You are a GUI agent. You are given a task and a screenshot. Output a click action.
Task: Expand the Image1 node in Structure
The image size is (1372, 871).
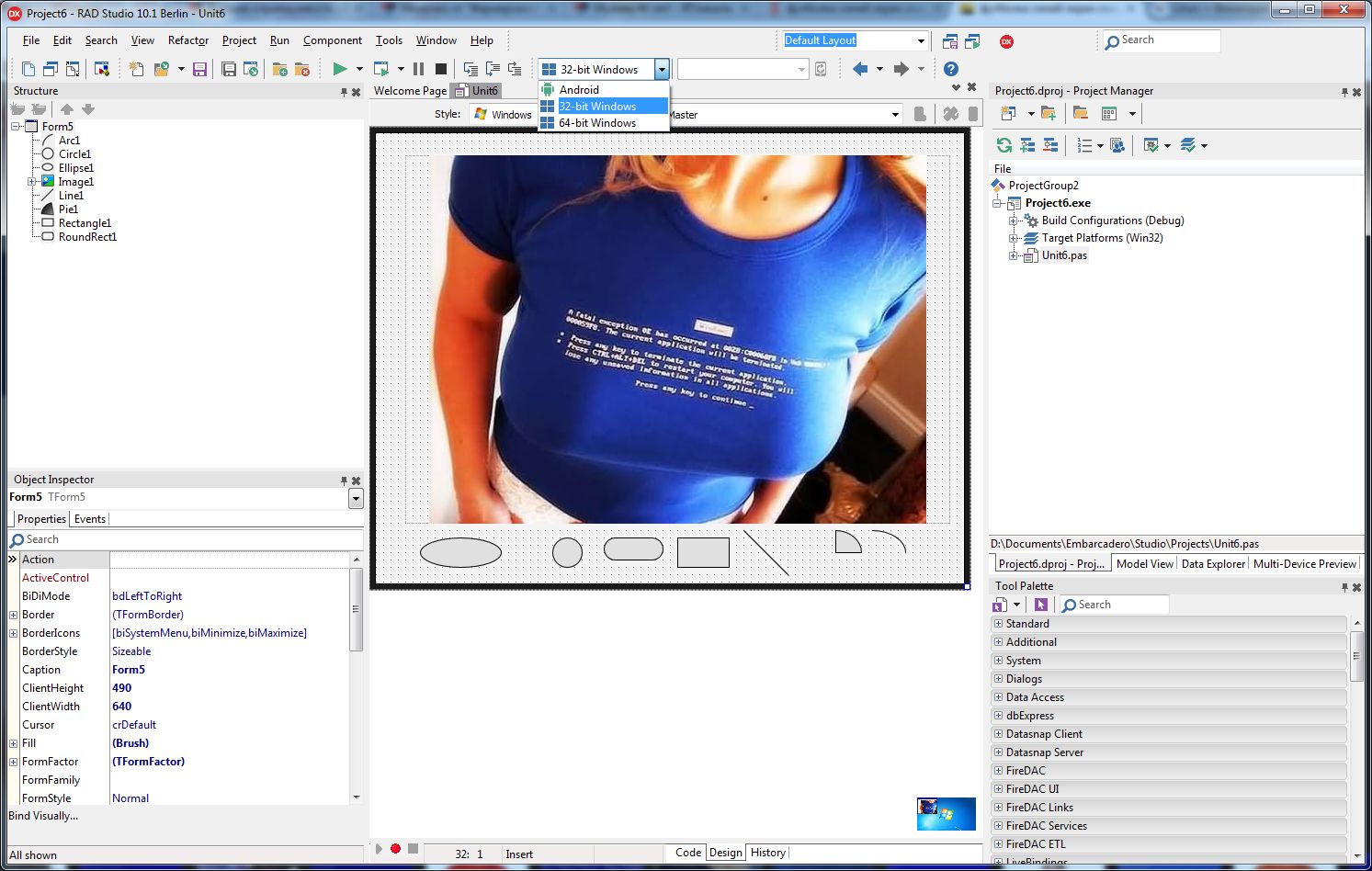tap(32, 182)
